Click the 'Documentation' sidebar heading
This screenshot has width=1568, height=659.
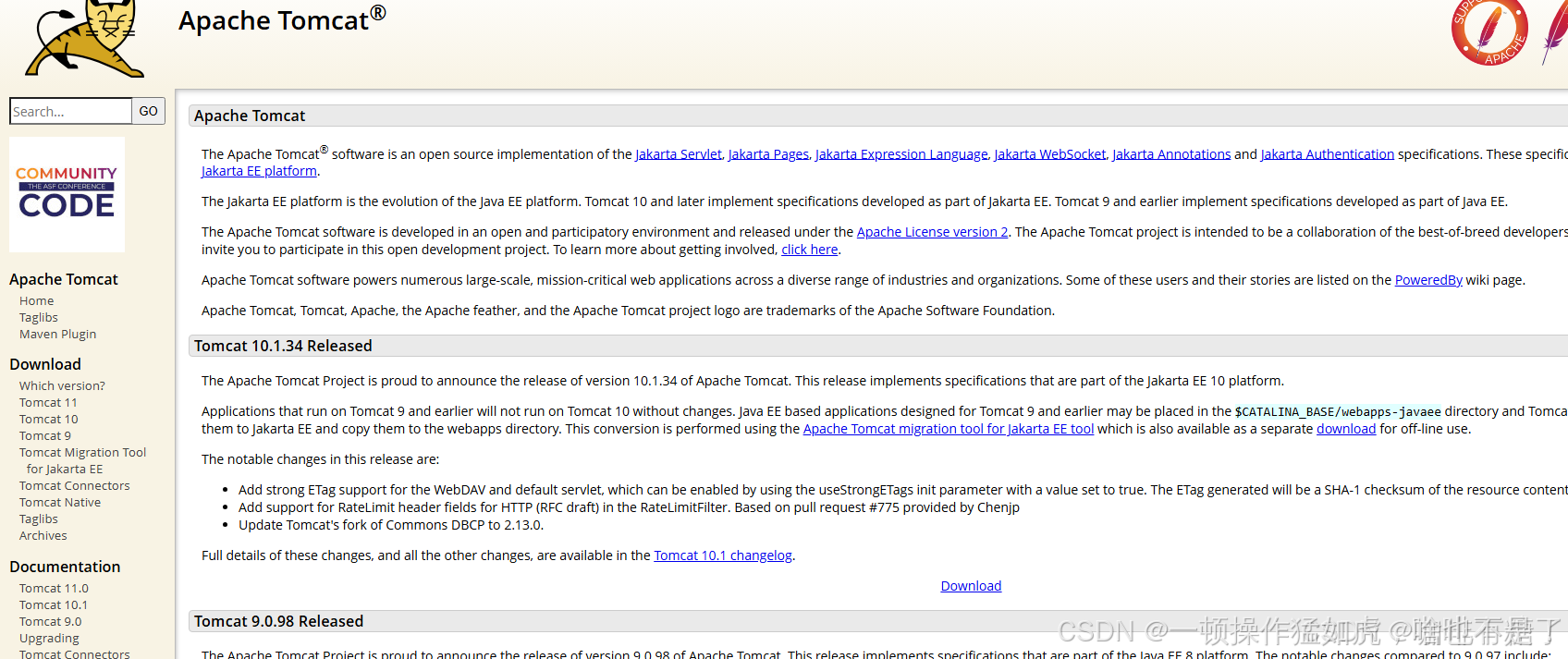click(x=65, y=567)
